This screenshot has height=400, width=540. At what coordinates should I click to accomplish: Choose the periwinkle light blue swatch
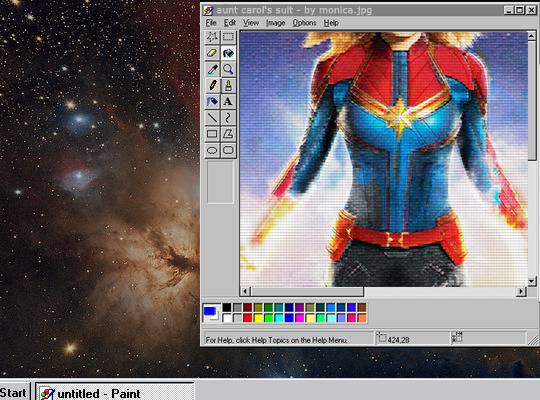tap(341, 318)
